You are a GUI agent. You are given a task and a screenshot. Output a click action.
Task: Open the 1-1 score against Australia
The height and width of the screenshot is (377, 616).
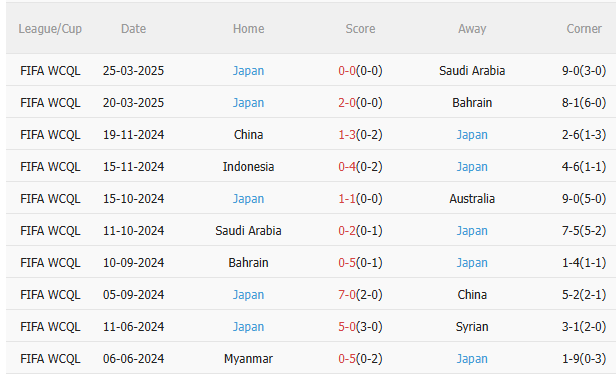[x=347, y=199]
